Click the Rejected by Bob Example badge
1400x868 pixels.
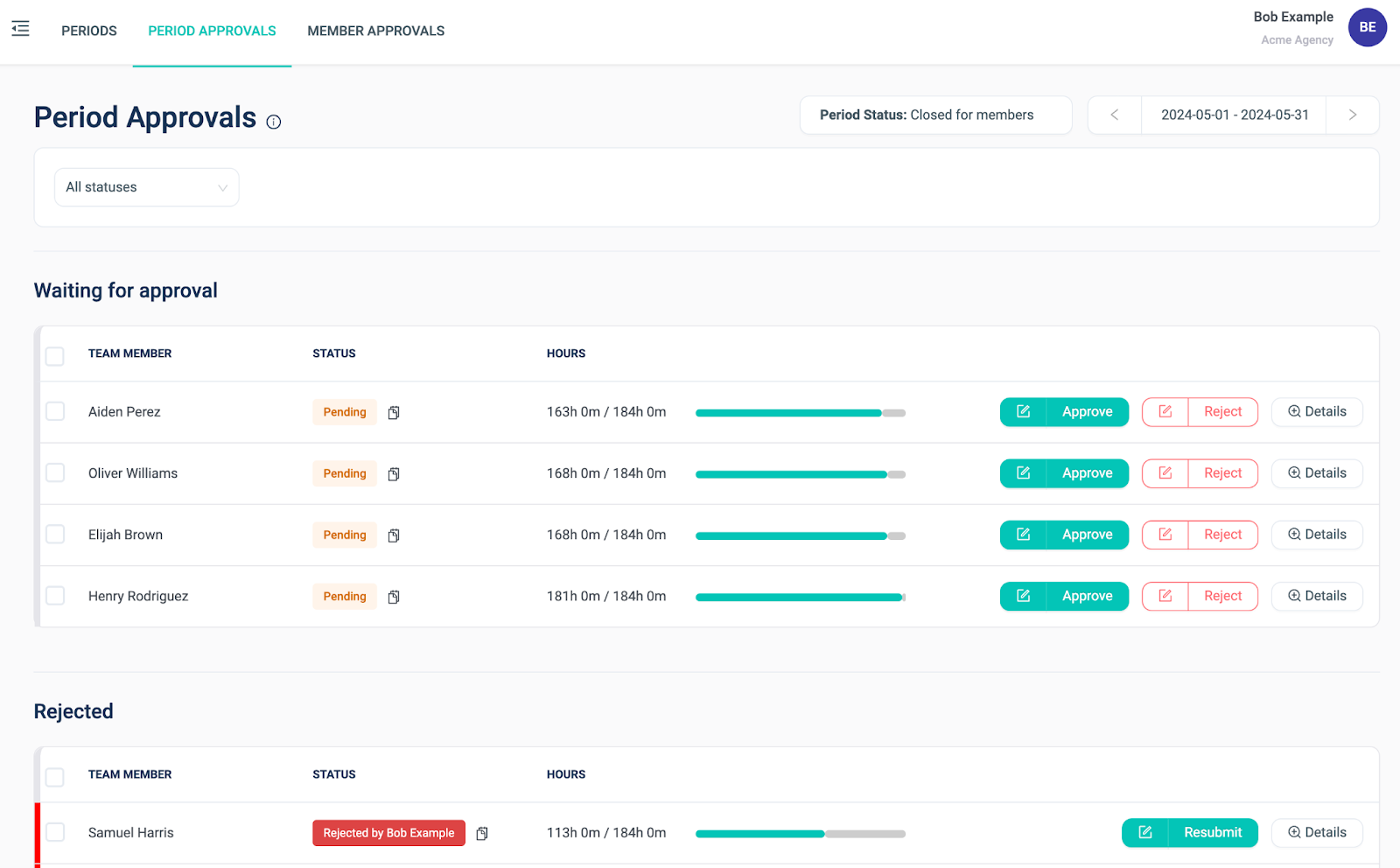(x=388, y=833)
